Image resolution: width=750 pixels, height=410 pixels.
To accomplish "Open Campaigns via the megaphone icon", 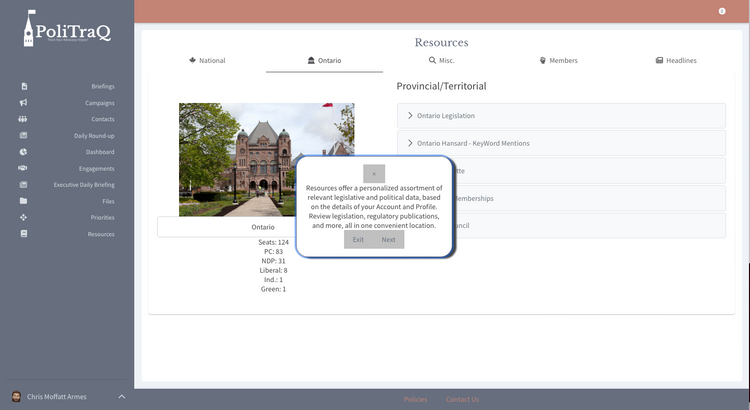I will pyautogui.click(x=24, y=103).
